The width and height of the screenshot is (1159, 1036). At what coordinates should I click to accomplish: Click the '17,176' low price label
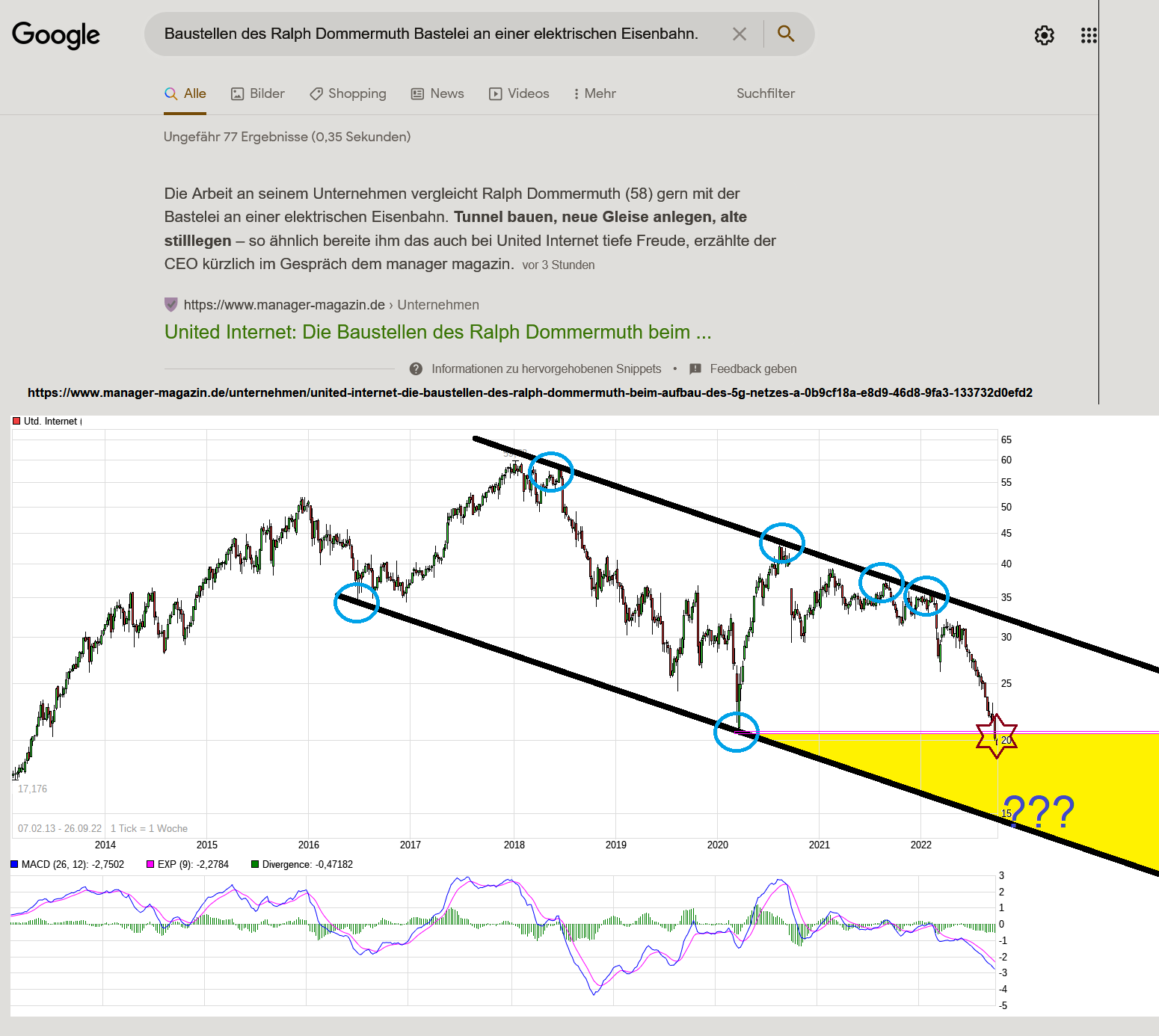click(32, 789)
